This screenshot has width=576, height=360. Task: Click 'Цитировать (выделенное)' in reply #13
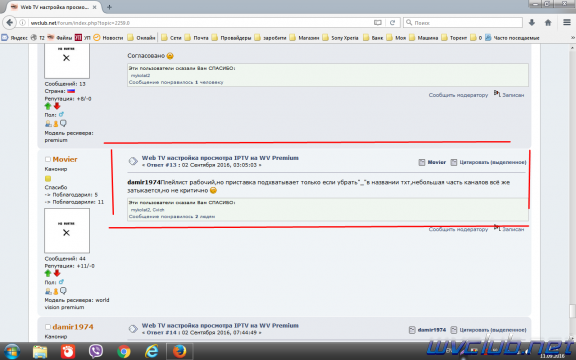(489, 162)
